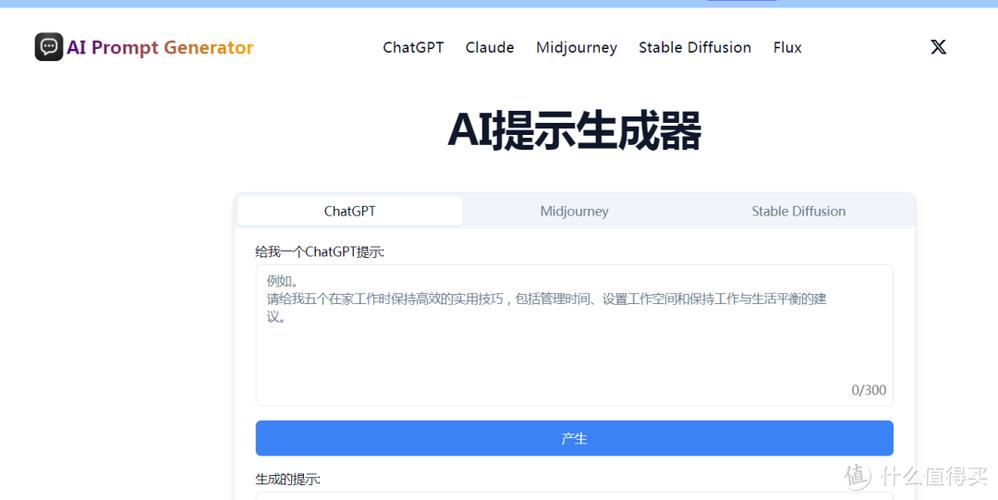Open Stable Diffusion in the top navigation

tap(695, 48)
